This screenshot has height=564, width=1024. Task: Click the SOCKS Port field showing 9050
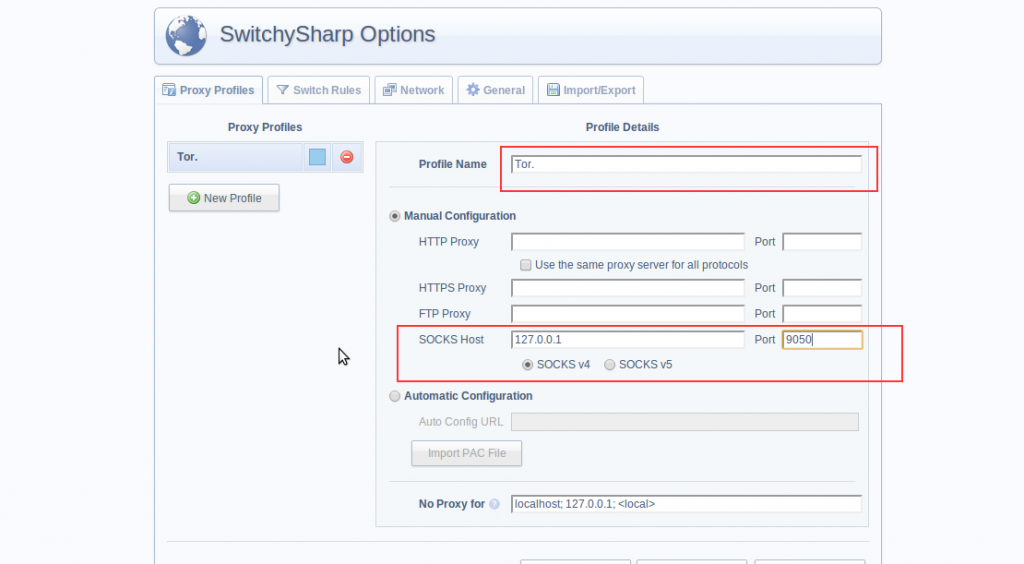pyautogui.click(x=822, y=339)
